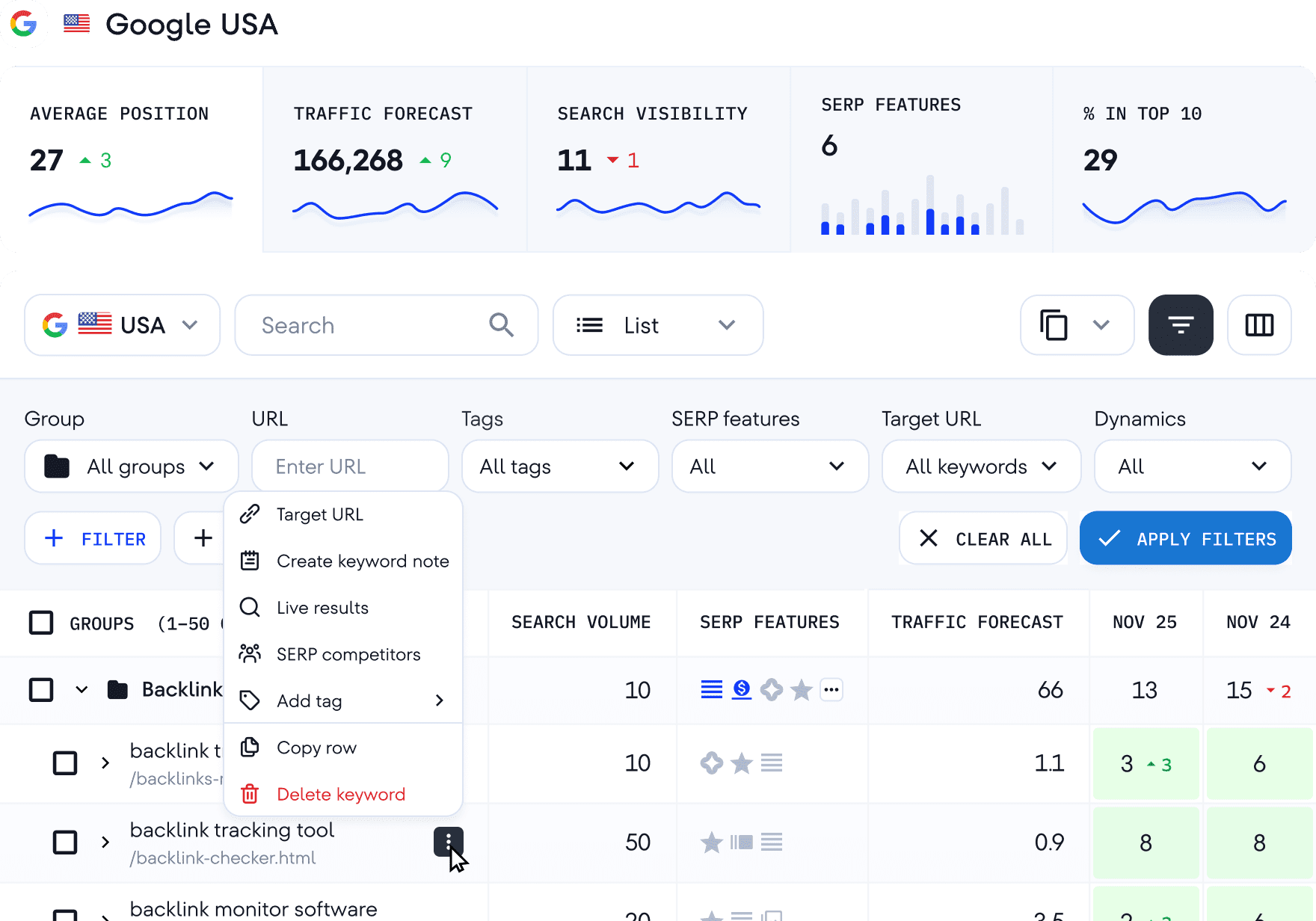Viewport: 1316px width, 921px height.
Task: Open the USA search engine dropdown
Action: click(121, 324)
